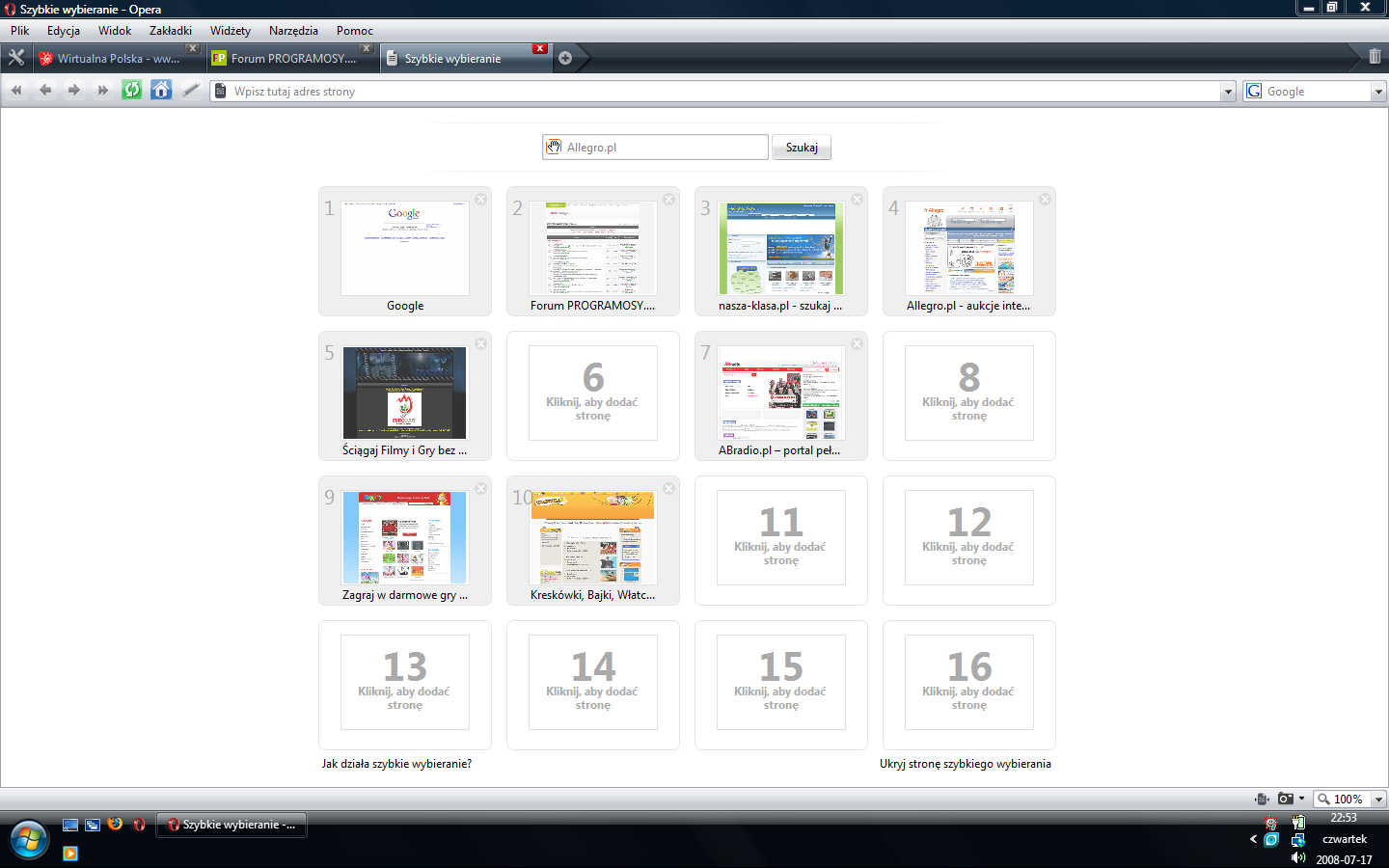
Task: Open the Edycja menu
Action: tap(64, 31)
